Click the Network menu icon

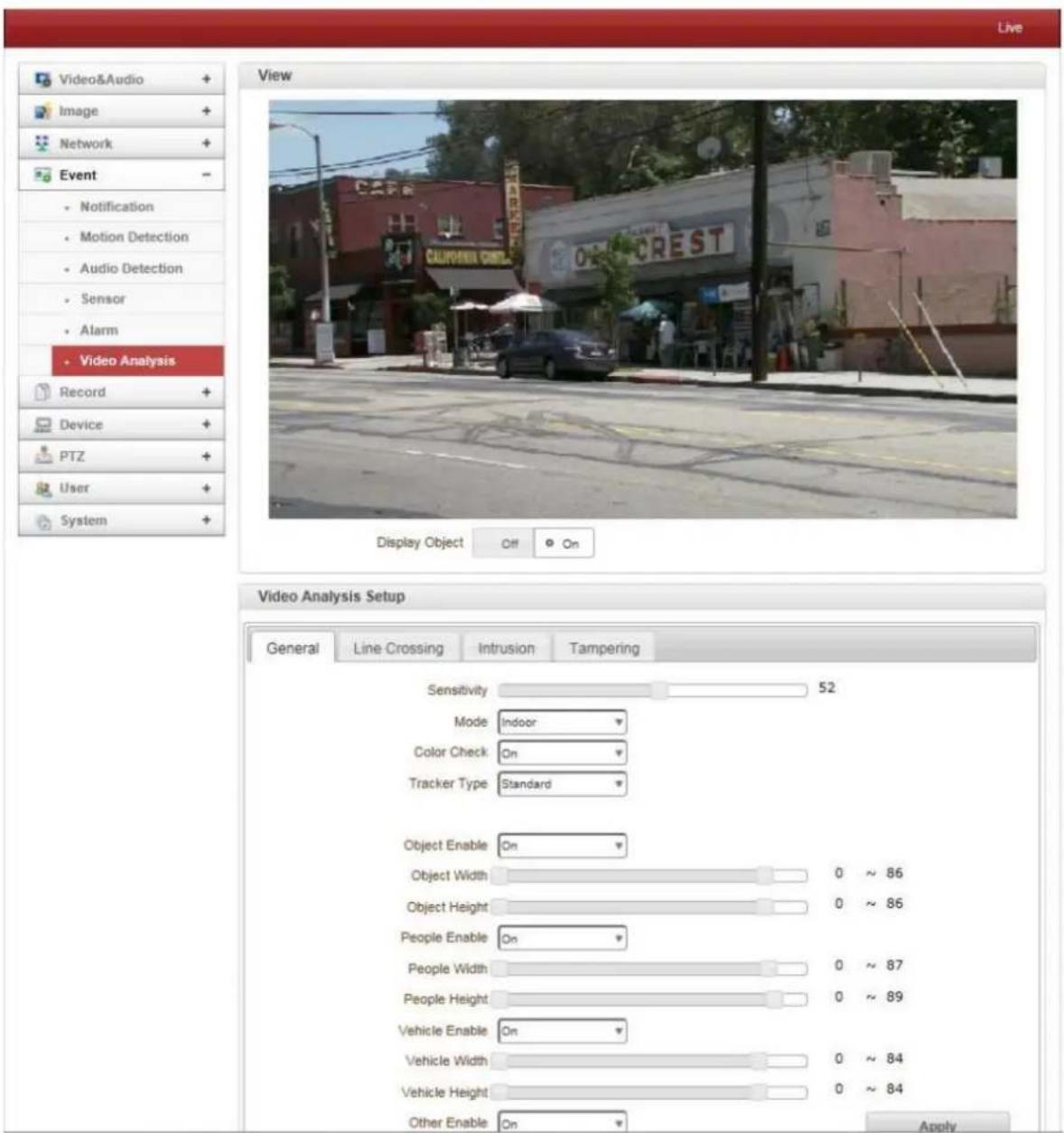(42, 144)
